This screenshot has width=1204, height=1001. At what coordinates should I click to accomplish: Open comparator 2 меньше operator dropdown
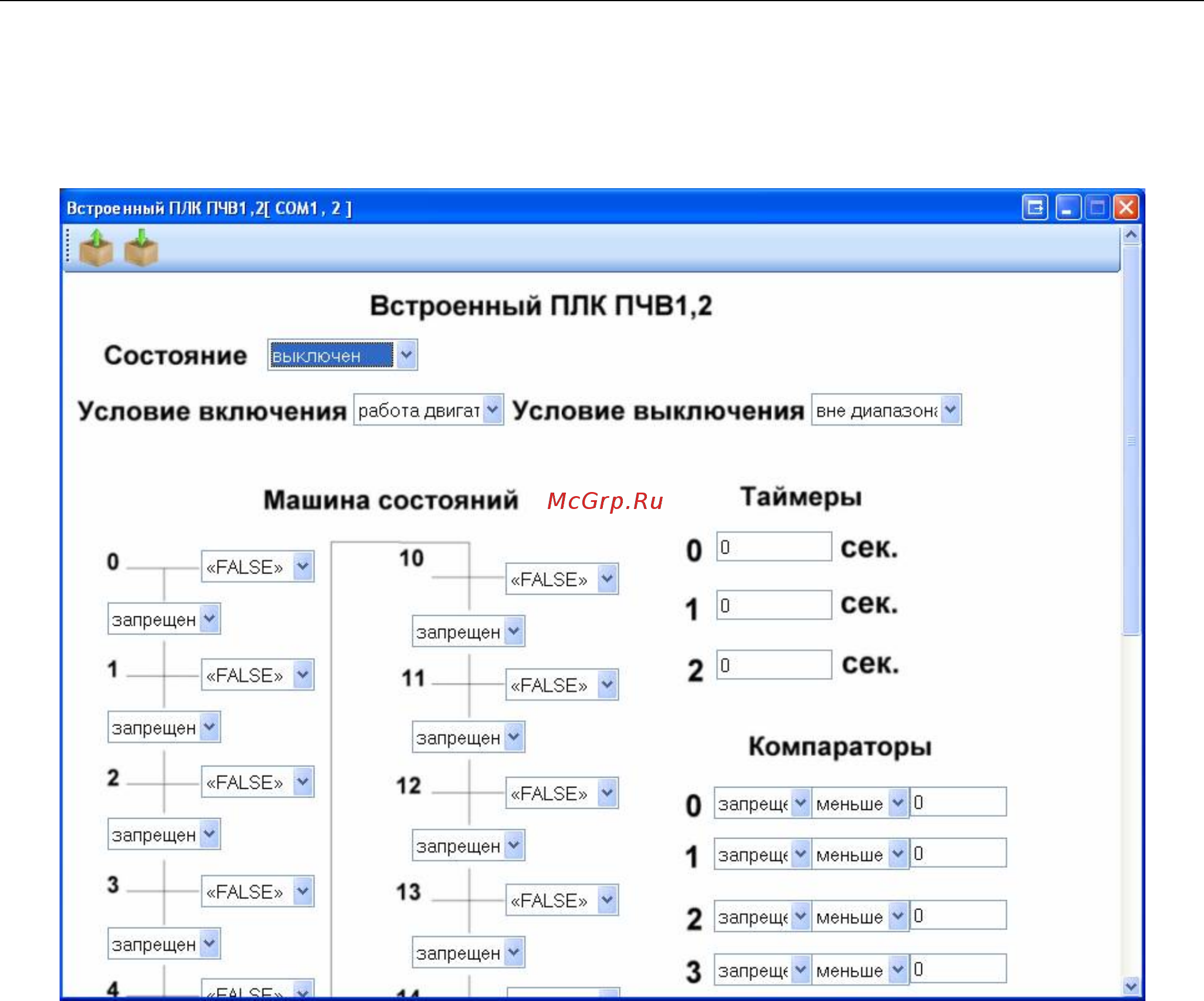coord(860,916)
